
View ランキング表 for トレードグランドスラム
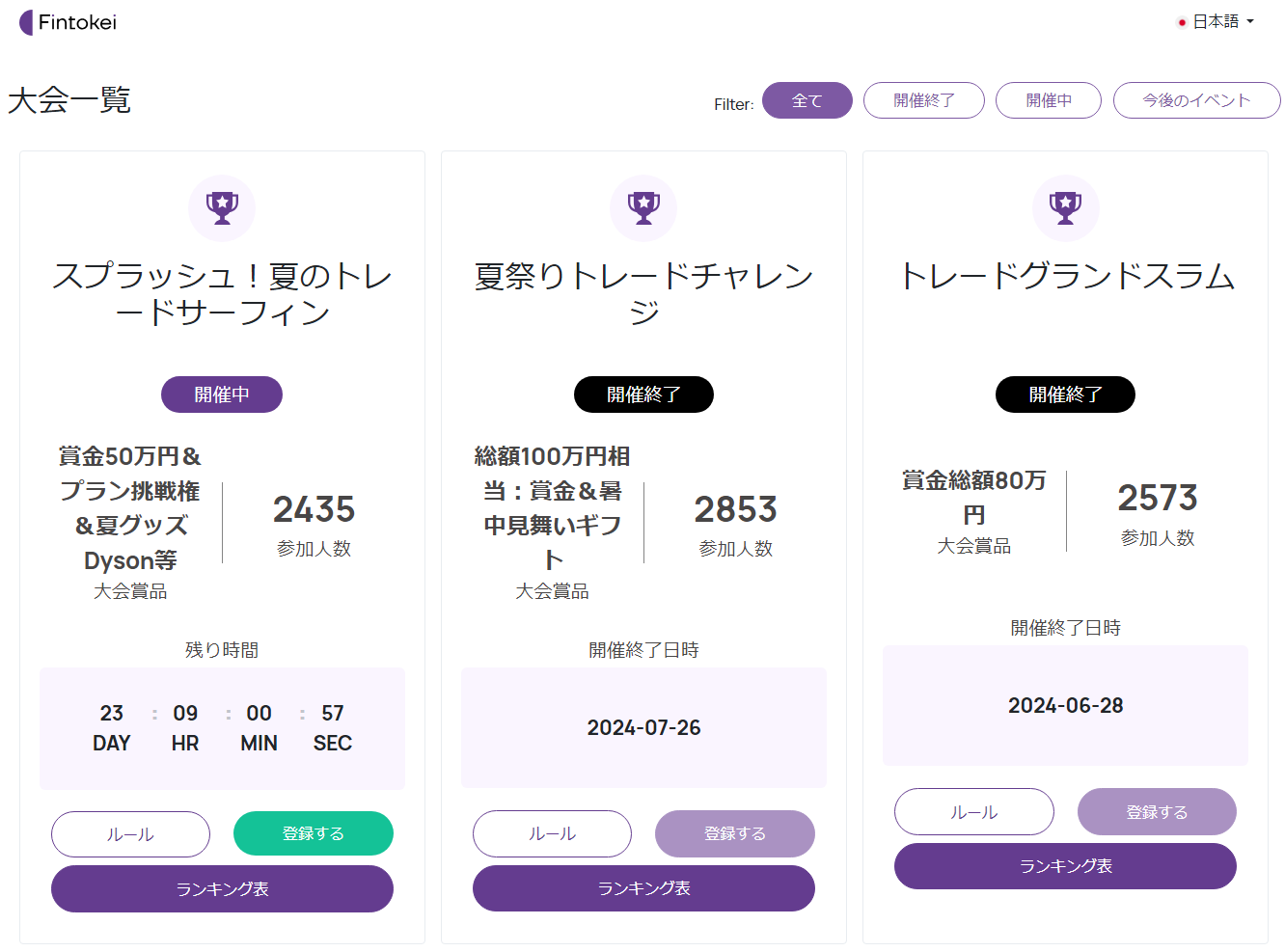(x=1065, y=866)
